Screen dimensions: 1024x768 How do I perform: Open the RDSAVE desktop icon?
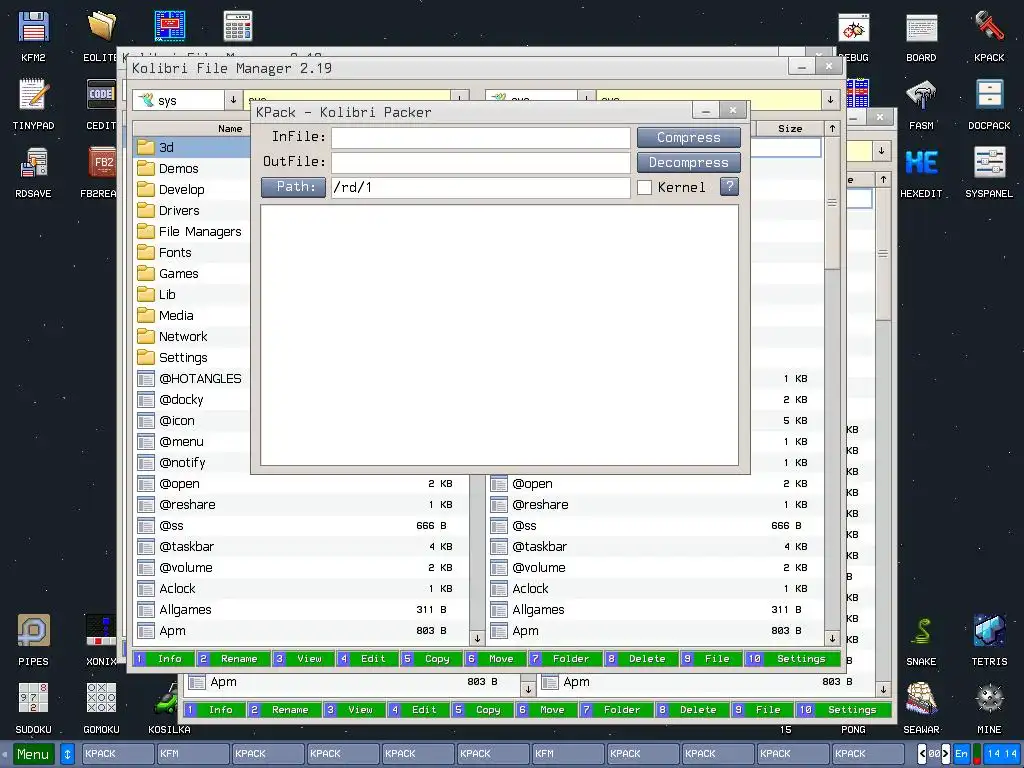(x=33, y=172)
